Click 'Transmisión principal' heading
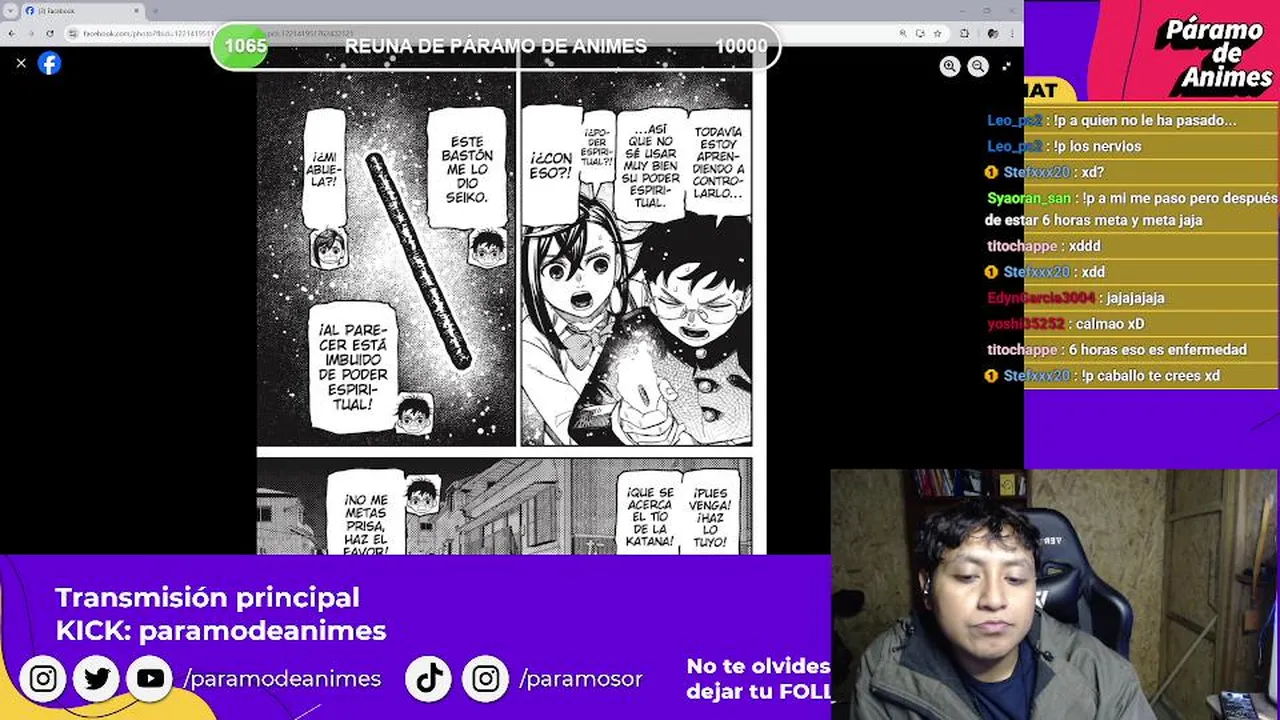This screenshot has width=1280, height=720. (x=207, y=597)
